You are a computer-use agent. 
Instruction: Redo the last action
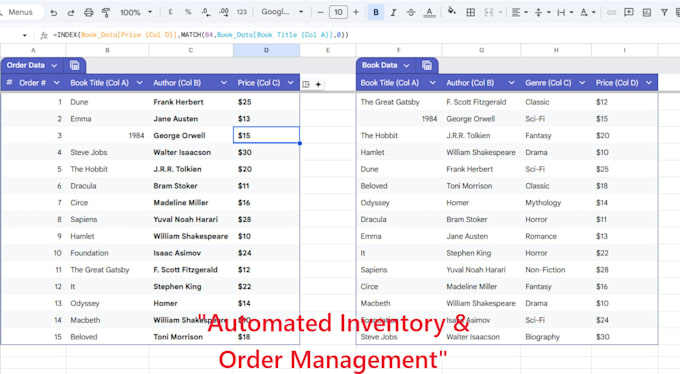pos(71,13)
